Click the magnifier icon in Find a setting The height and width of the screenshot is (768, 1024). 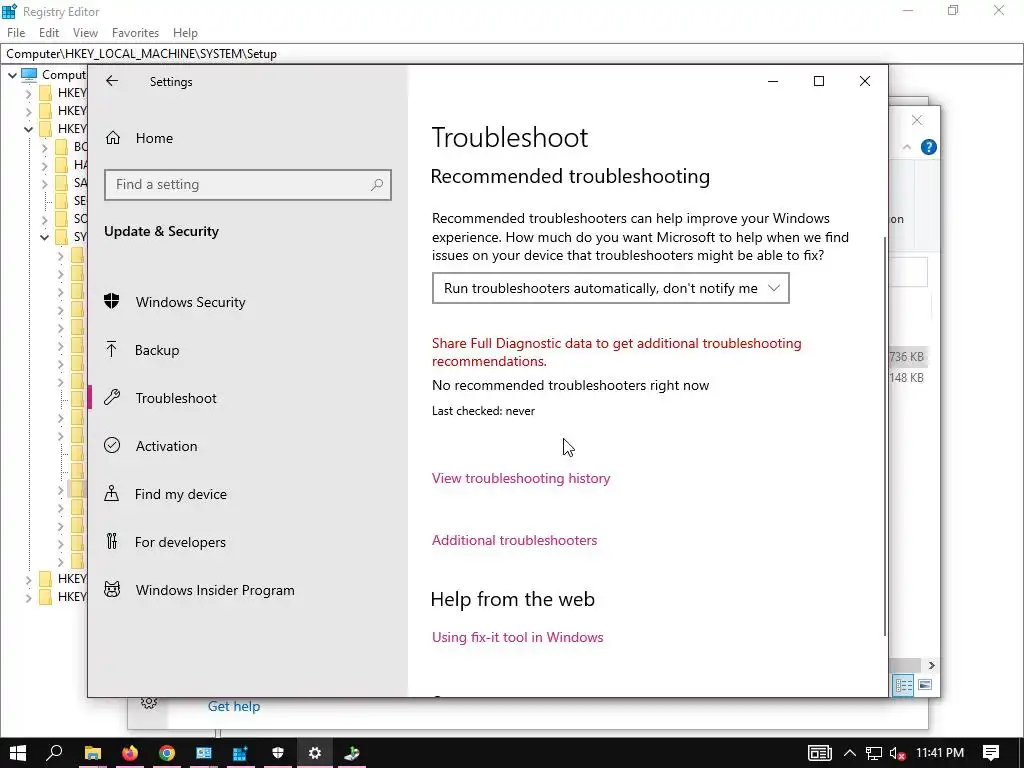coord(377,185)
